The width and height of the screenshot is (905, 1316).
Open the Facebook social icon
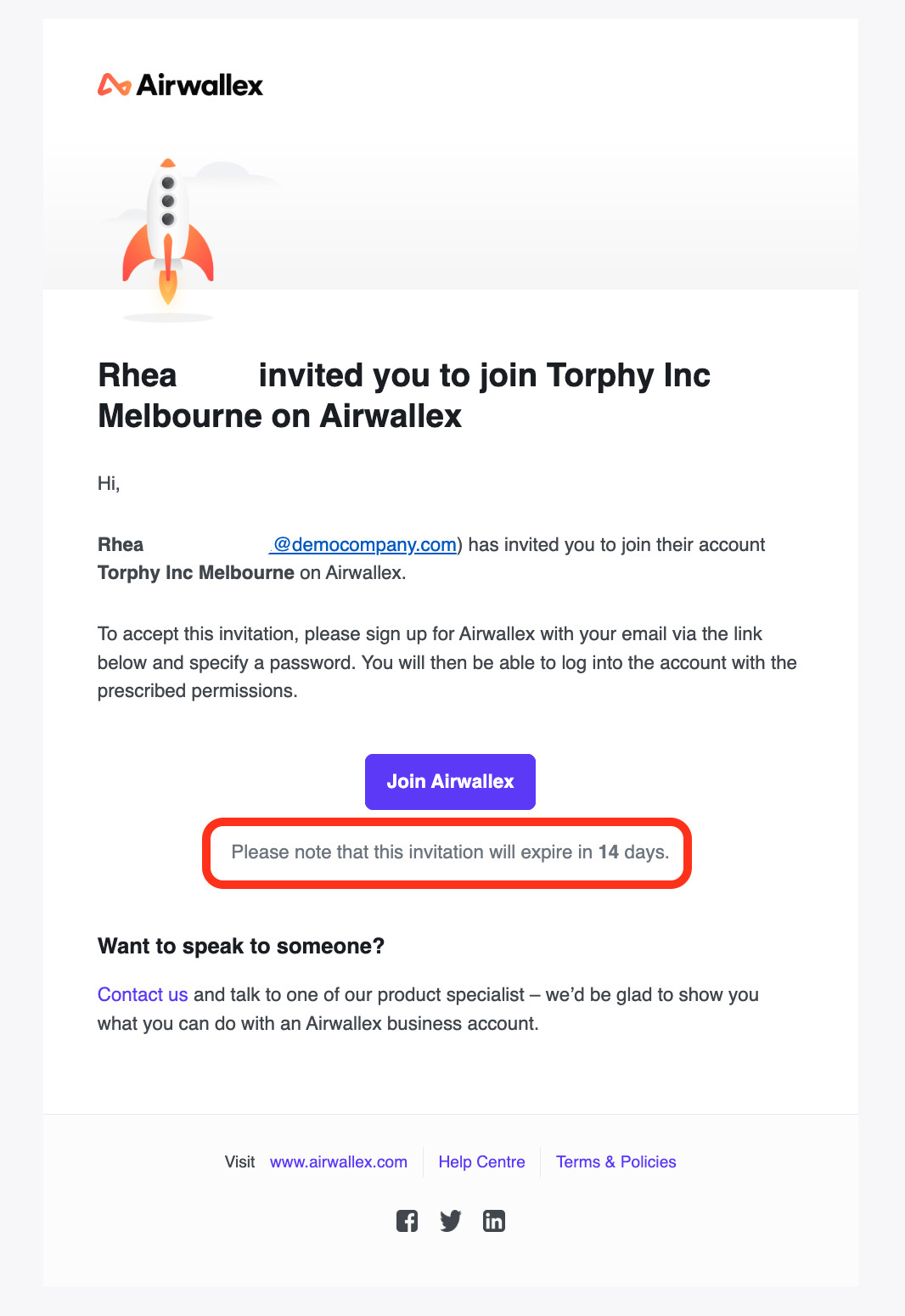407,1221
